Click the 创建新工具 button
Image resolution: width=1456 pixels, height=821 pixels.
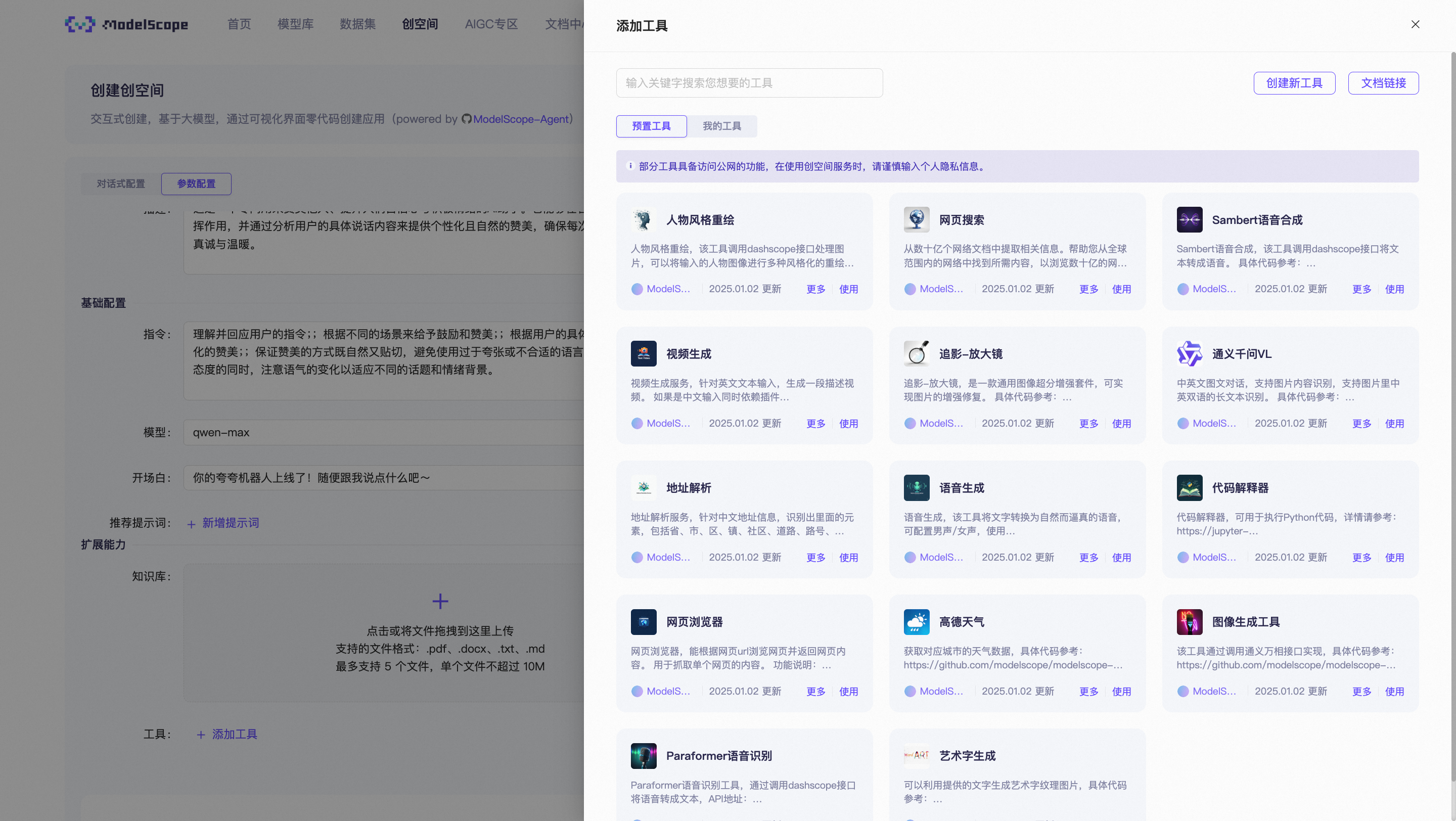pyautogui.click(x=1294, y=83)
